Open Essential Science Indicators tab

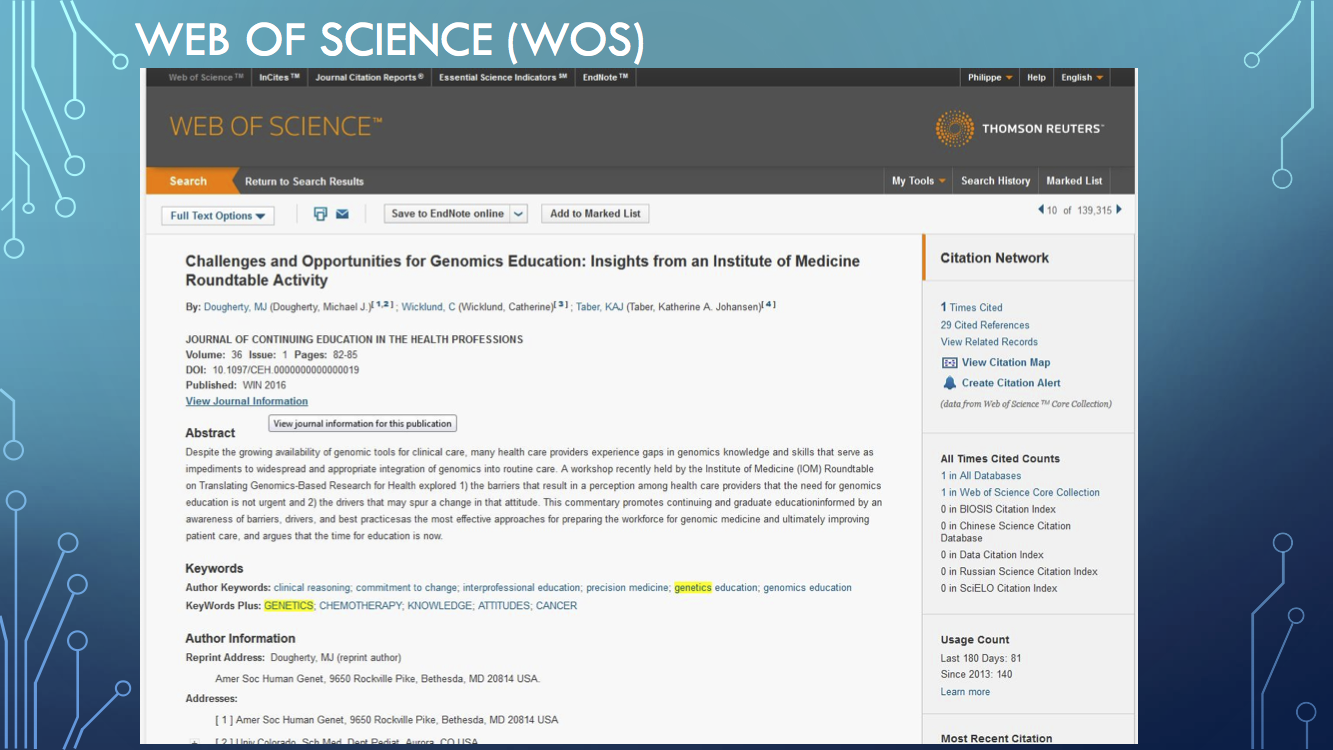503,77
